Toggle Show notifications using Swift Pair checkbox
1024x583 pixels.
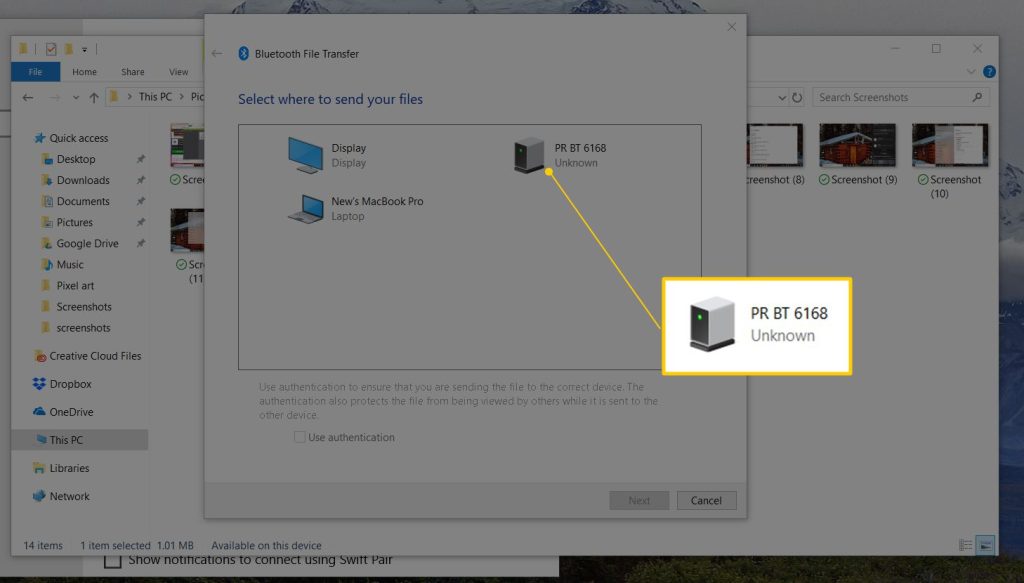coord(115,560)
